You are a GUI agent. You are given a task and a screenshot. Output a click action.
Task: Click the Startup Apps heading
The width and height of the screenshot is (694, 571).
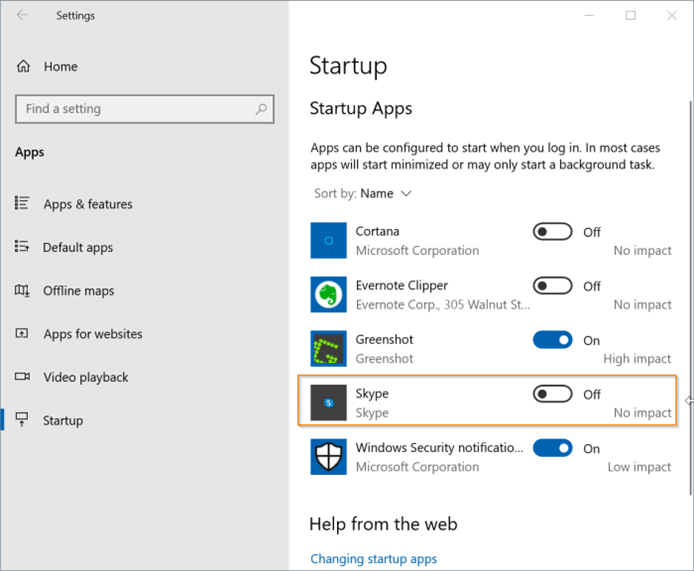click(x=361, y=108)
